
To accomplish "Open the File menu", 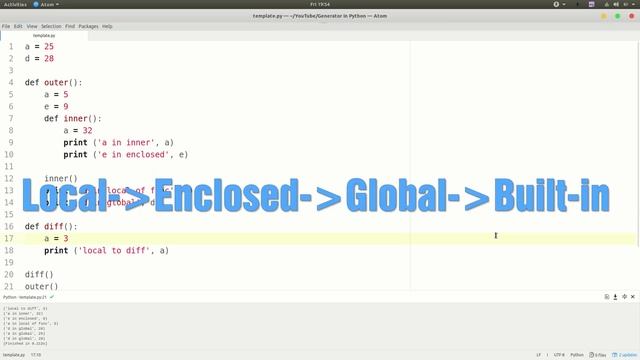I will tap(6, 26).
